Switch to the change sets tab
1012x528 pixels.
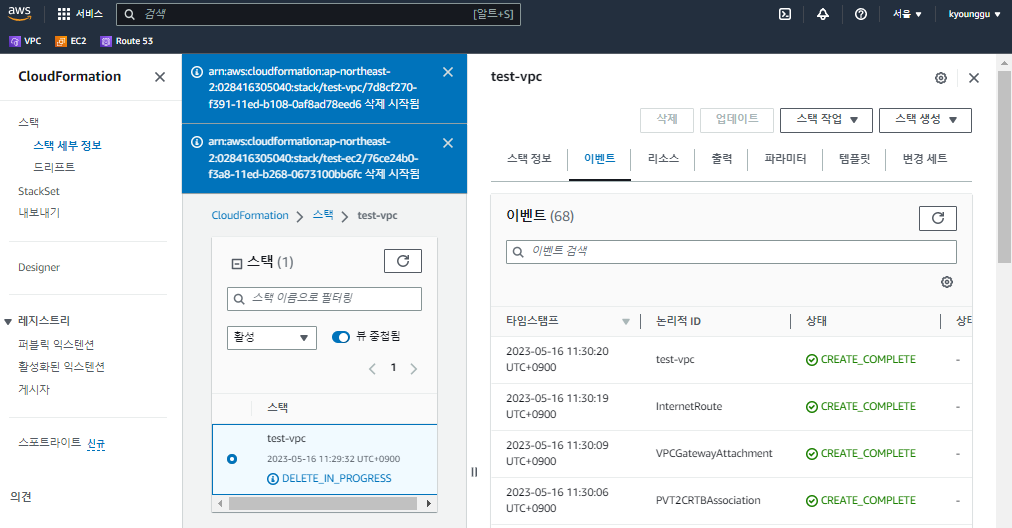[x=924, y=159]
